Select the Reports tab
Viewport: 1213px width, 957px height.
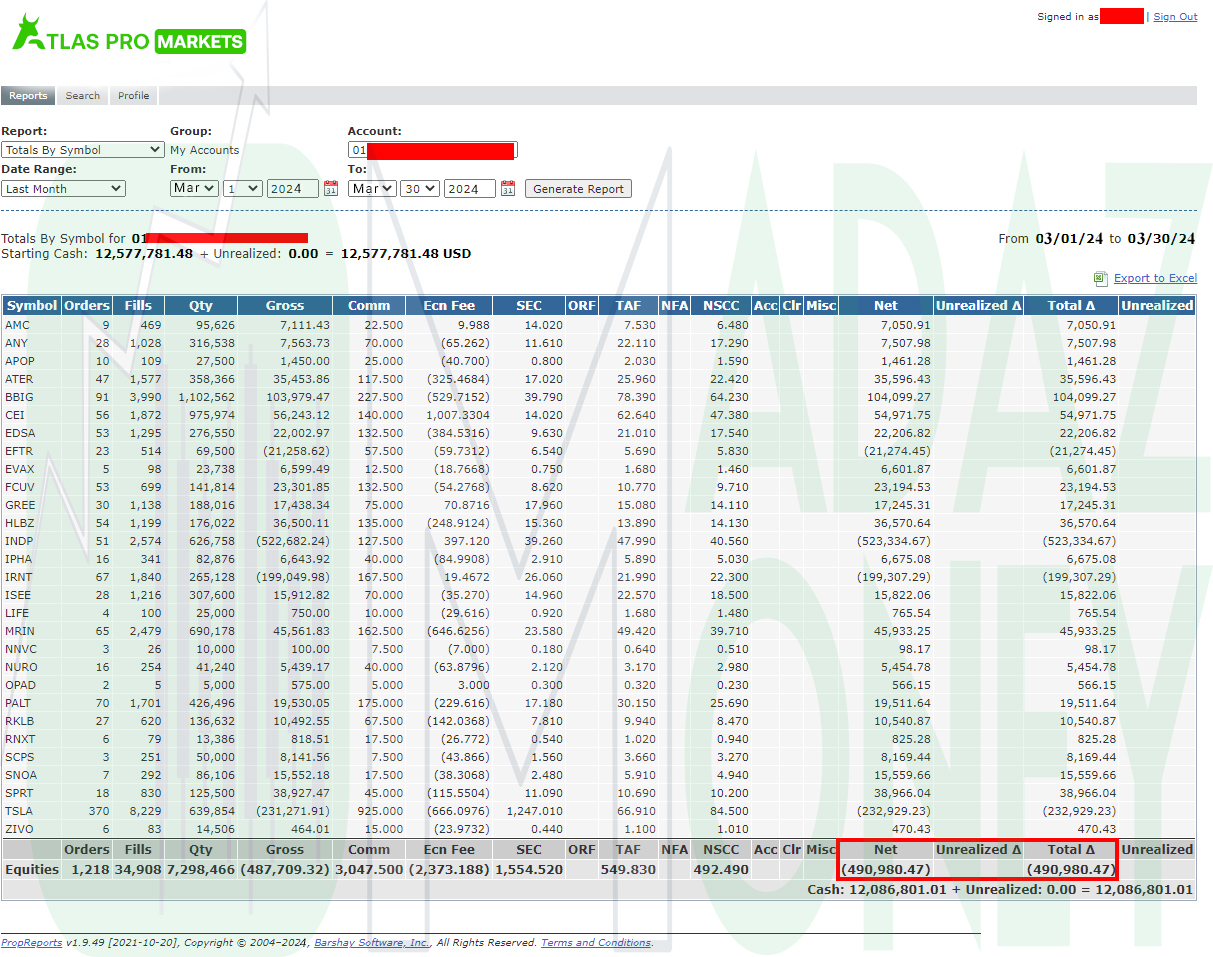pos(28,96)
